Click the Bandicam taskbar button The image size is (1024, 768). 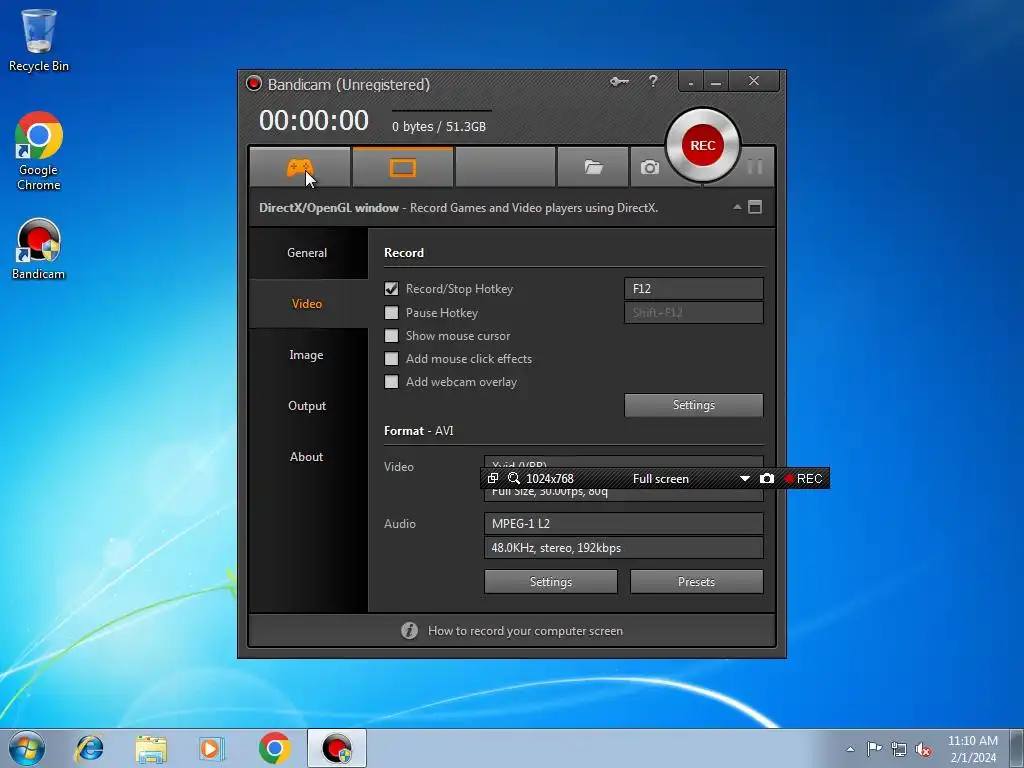[x=337, y=748]
